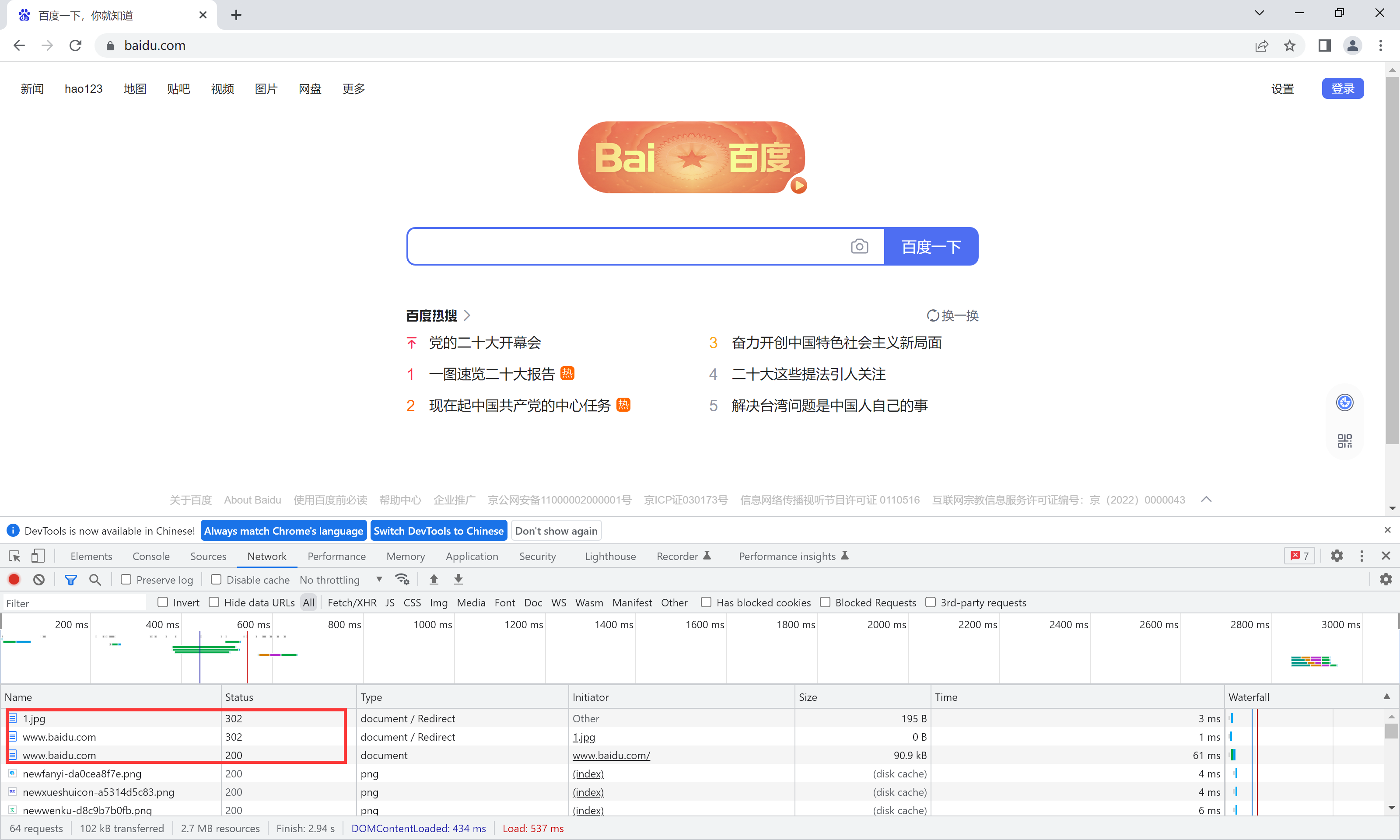The height and width of the screenshot is (840, 1400).
Task: Click the network Filter text field
Action: click(75, 603)
